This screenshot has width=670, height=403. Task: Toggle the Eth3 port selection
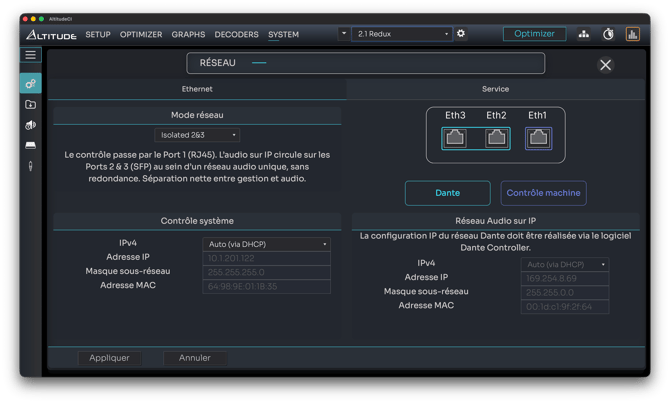click(x=455, y=137)
